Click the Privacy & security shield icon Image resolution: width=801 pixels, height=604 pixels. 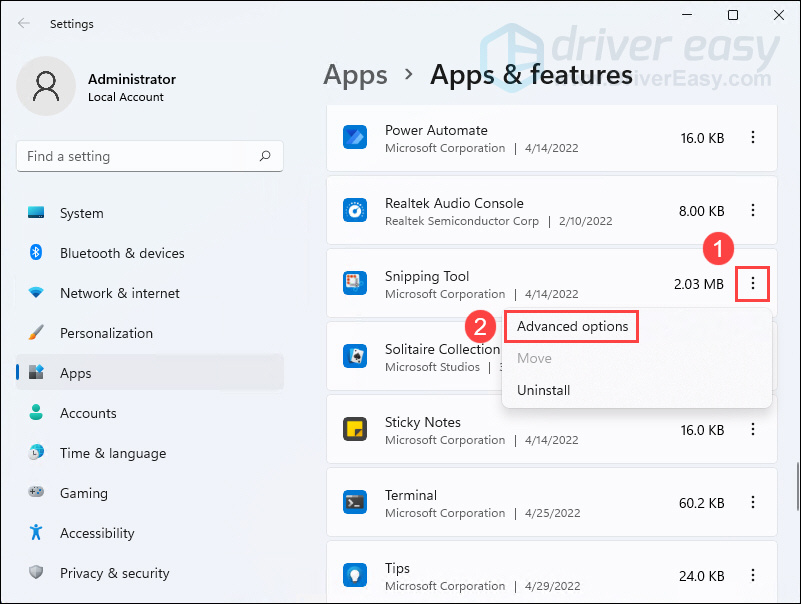(36, 572)
